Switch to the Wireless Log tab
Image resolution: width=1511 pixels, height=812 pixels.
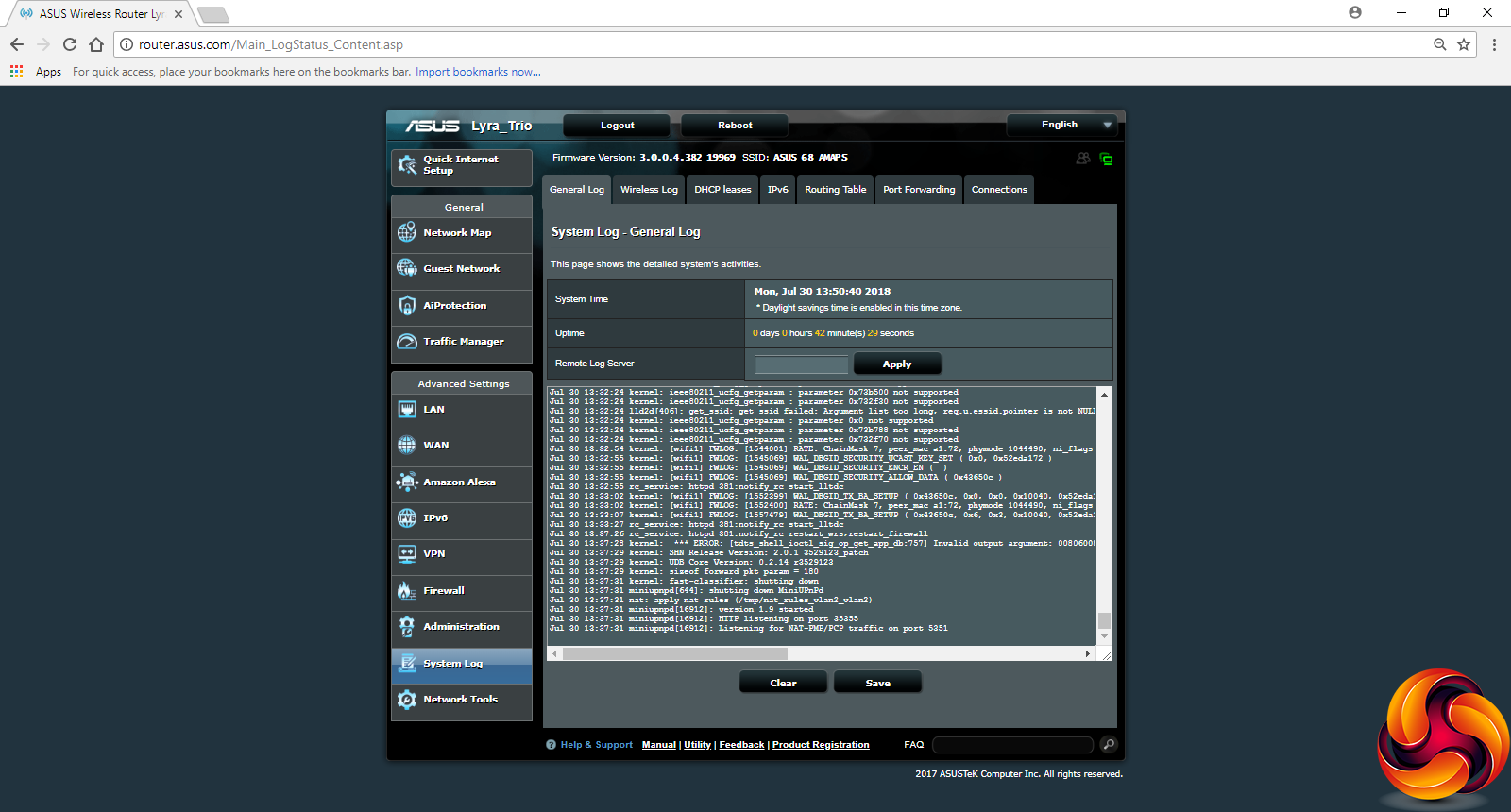[649, 190]
